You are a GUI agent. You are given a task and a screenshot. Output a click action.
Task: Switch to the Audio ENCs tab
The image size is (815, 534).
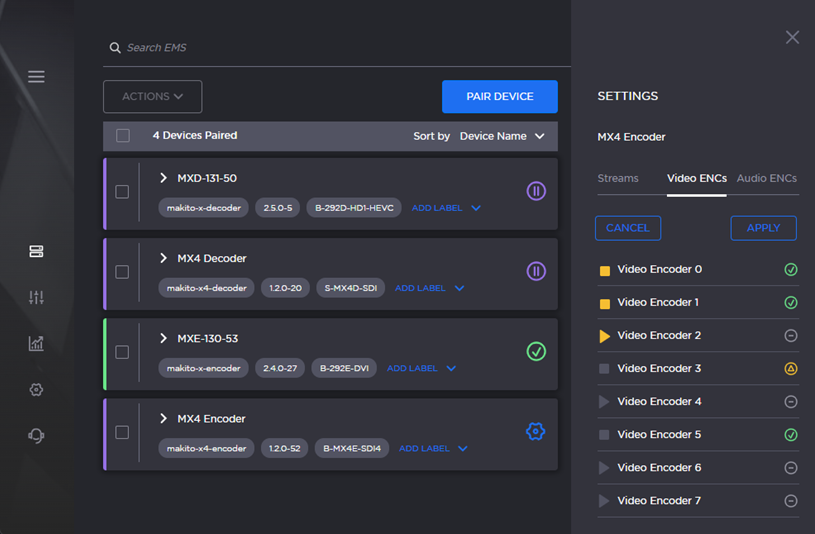tap(766, 178)
